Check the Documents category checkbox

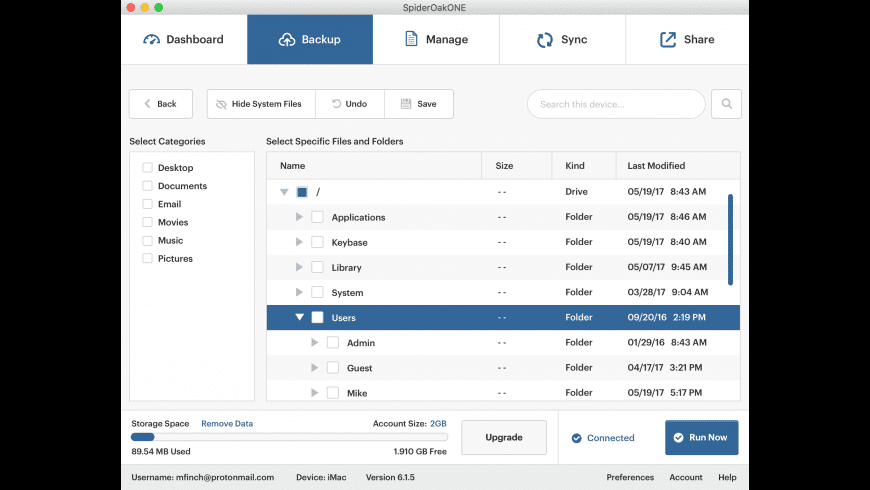coord(148,186)
